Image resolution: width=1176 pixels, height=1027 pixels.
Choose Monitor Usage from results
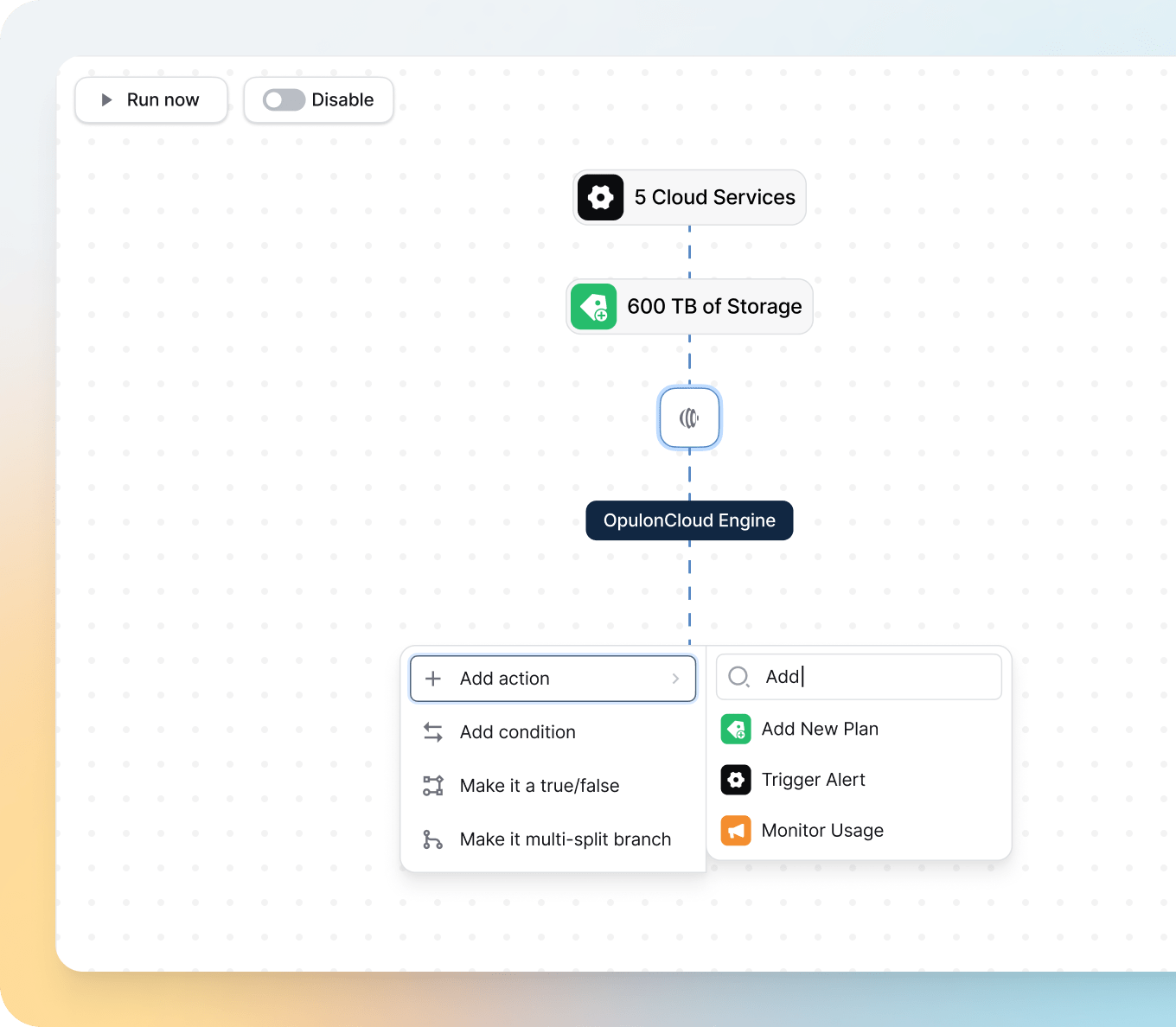821,831
